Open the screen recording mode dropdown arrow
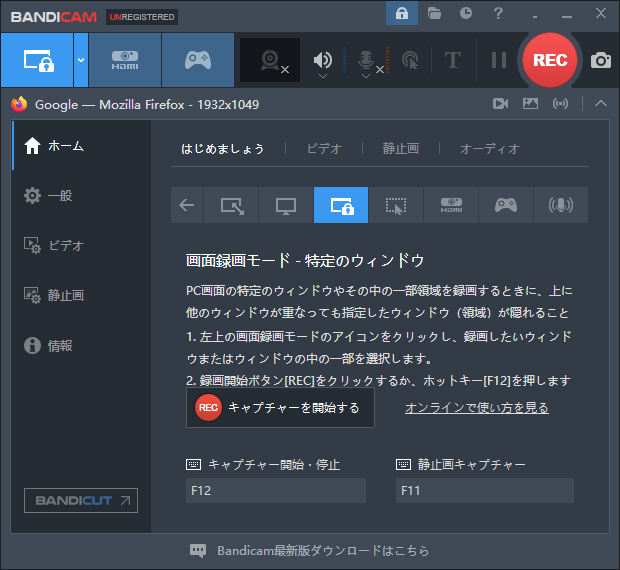The width and height of the screenshot is (620, 570). [x=81, y=60]
